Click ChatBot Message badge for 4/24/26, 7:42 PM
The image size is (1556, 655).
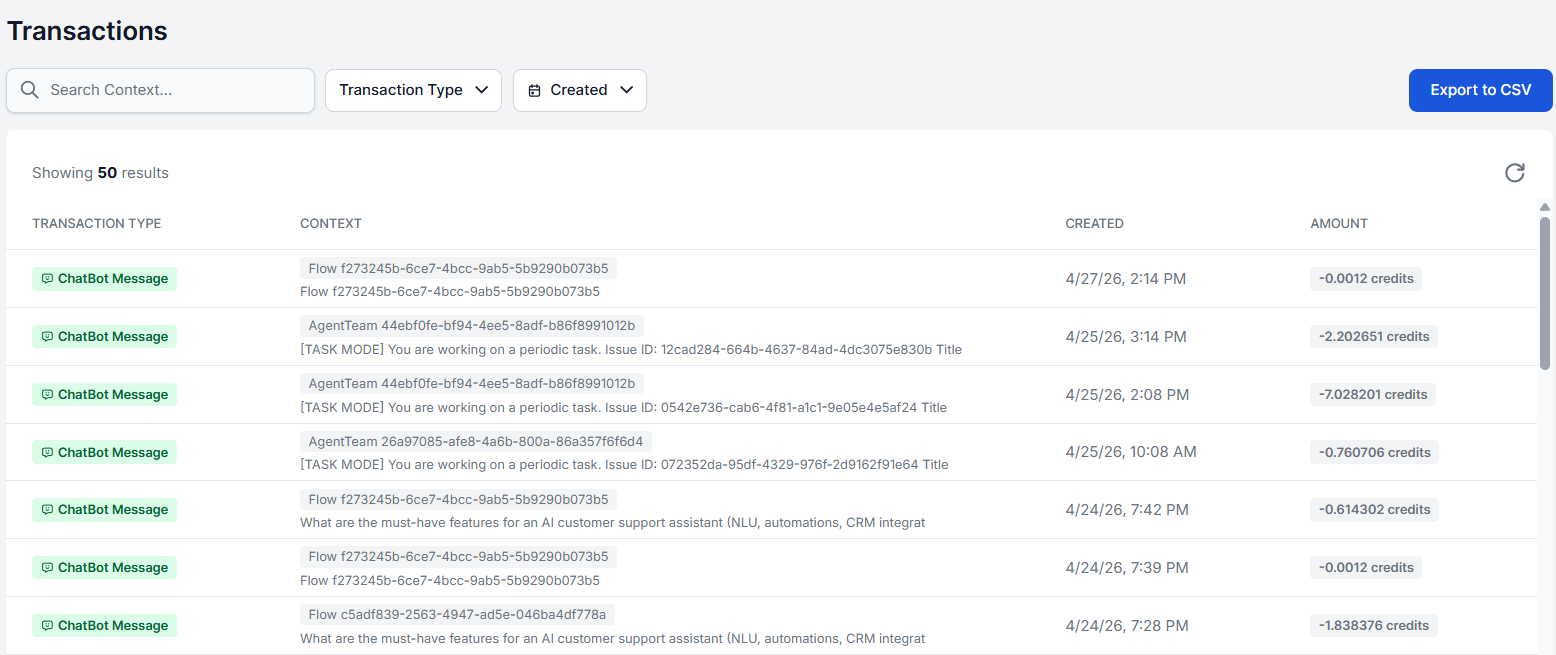pyautogui.click(x=104, y=510)
